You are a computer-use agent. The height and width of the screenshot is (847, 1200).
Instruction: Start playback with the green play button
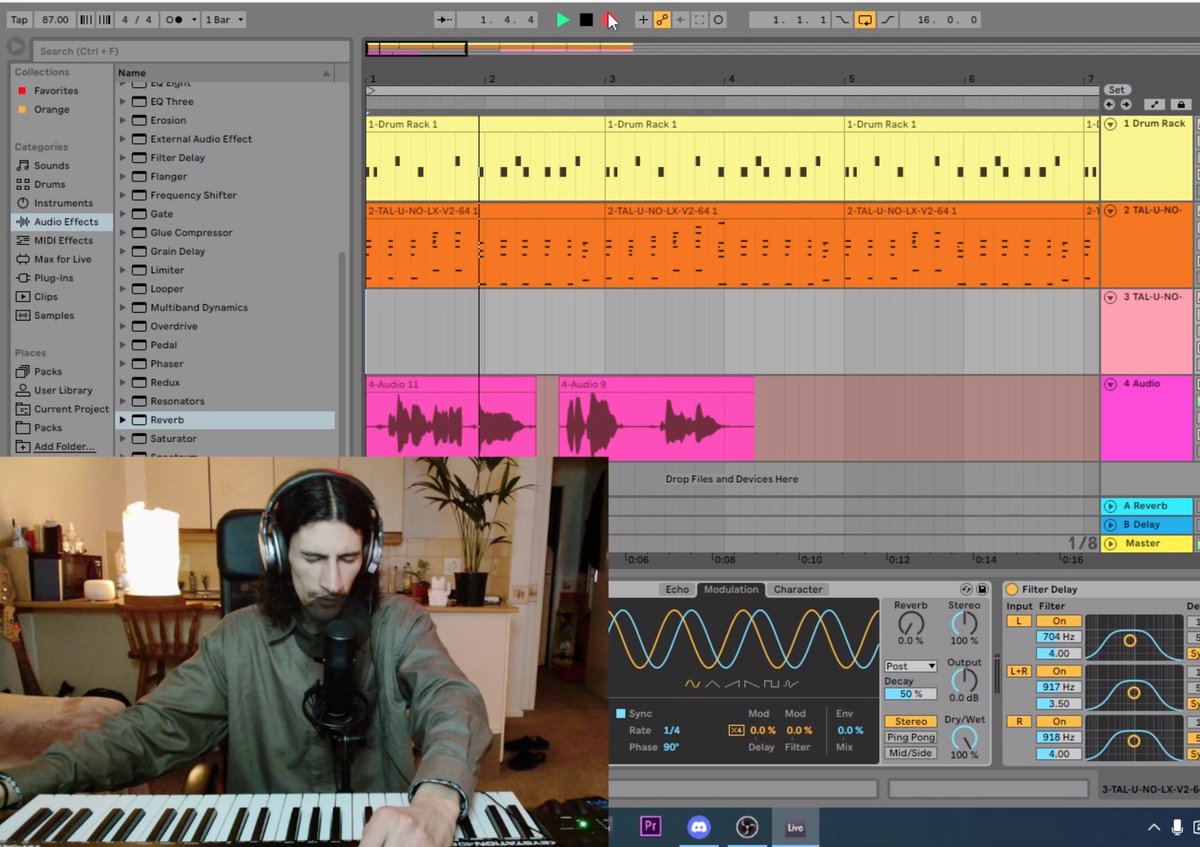[x=563, y=20]
